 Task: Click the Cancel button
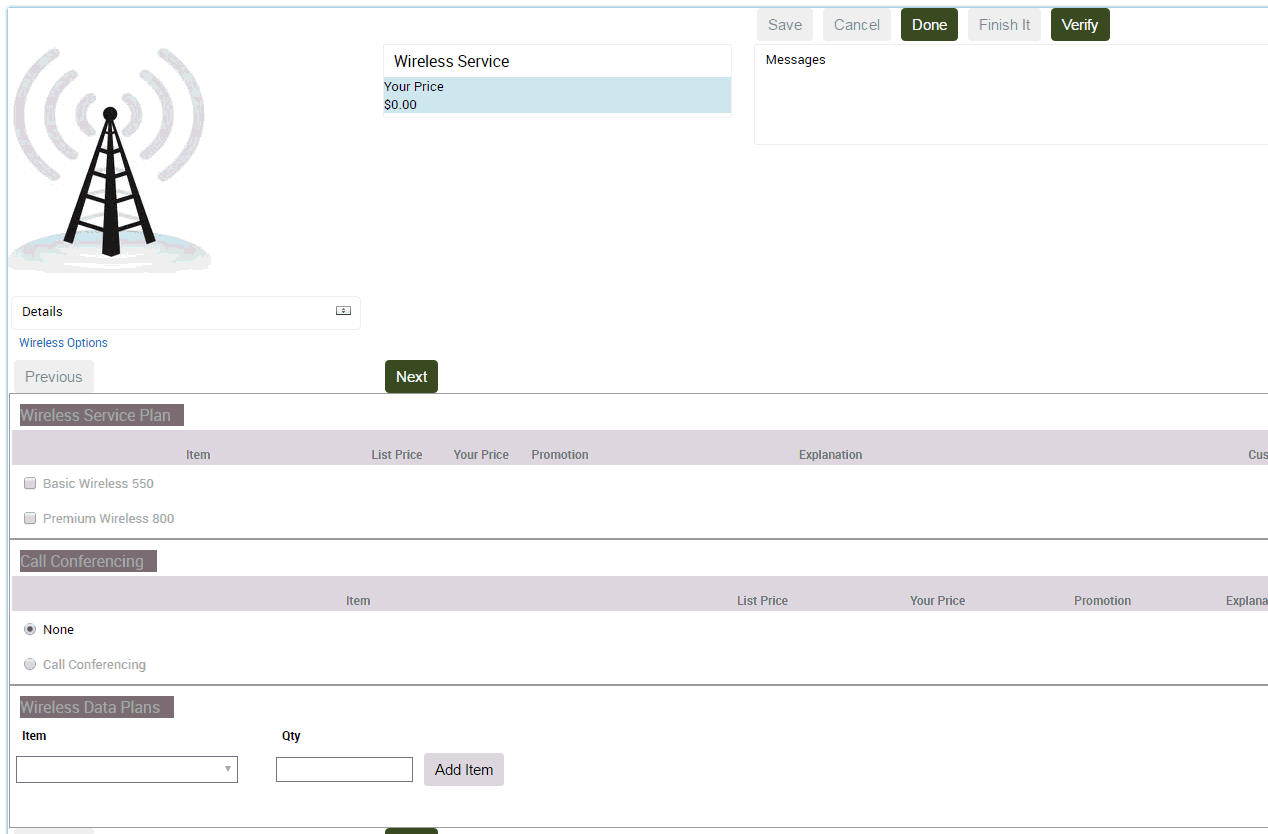tap(856, 24)
